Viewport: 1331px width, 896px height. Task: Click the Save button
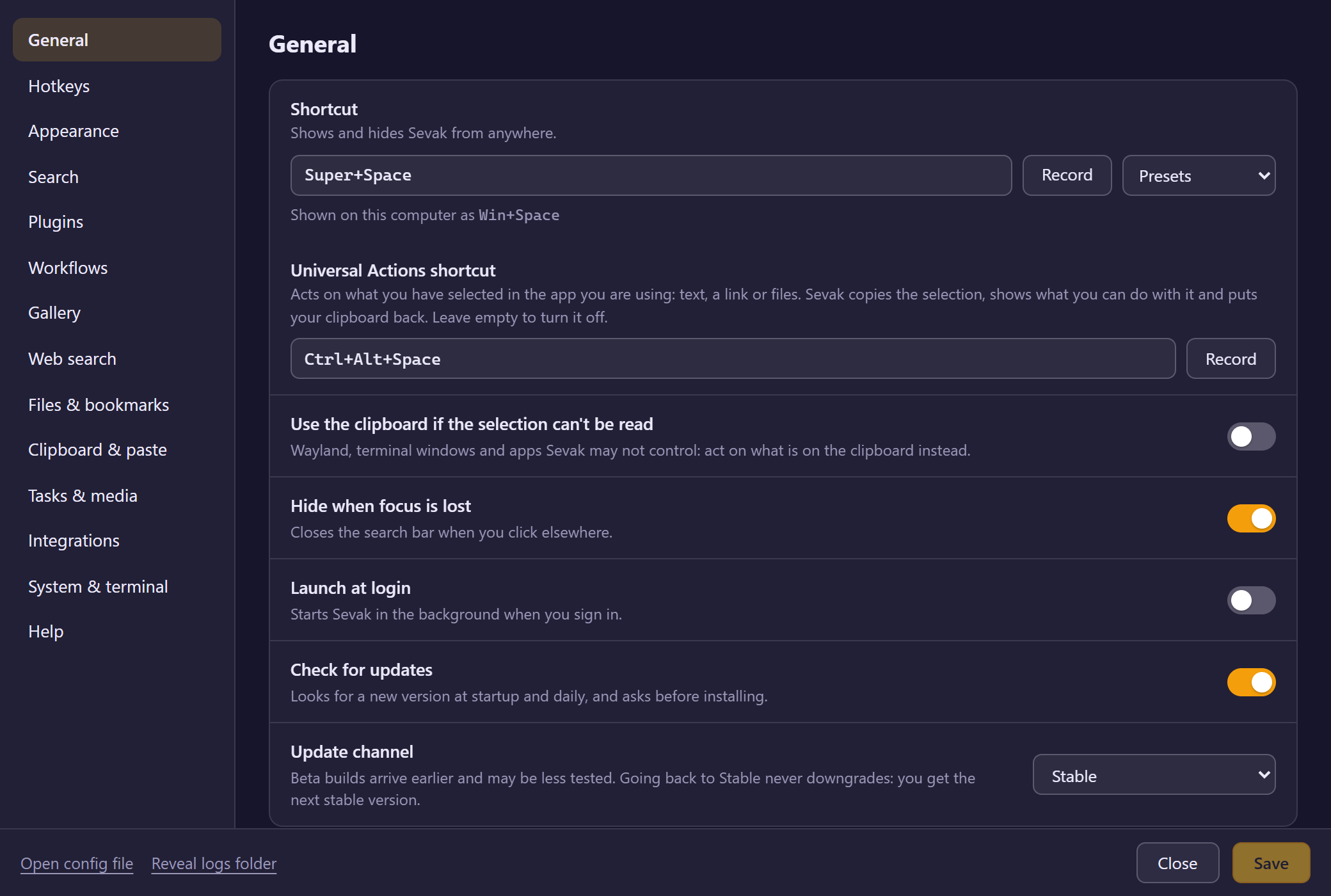1271,863
